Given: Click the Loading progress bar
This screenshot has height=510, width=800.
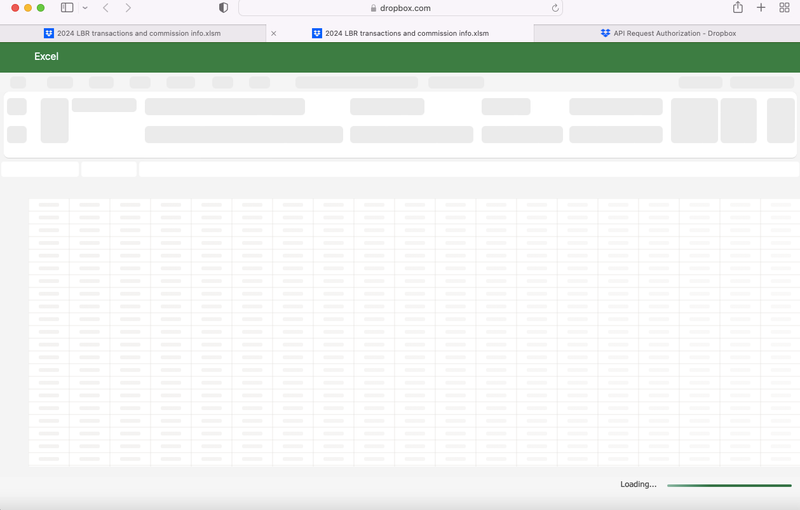Looking at the screenshot, I should [728, 485].
